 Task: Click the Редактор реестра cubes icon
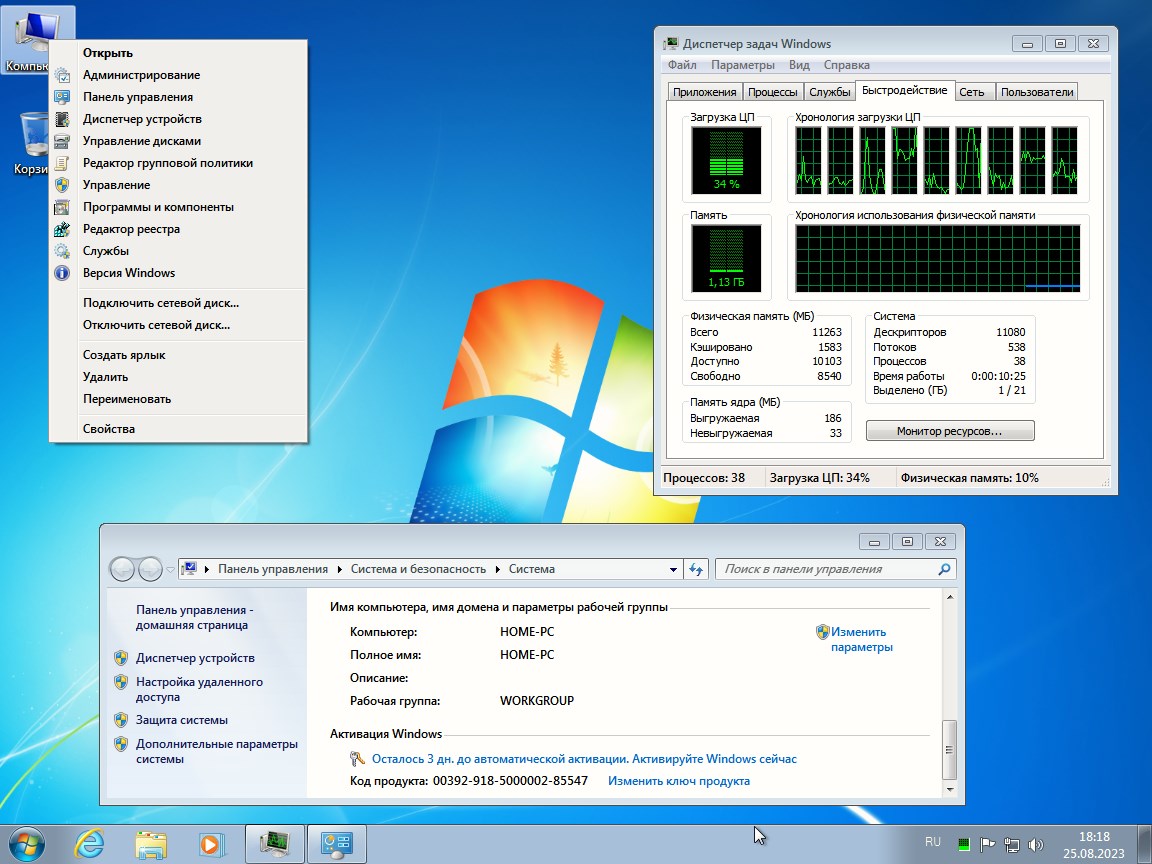(62, 229)
